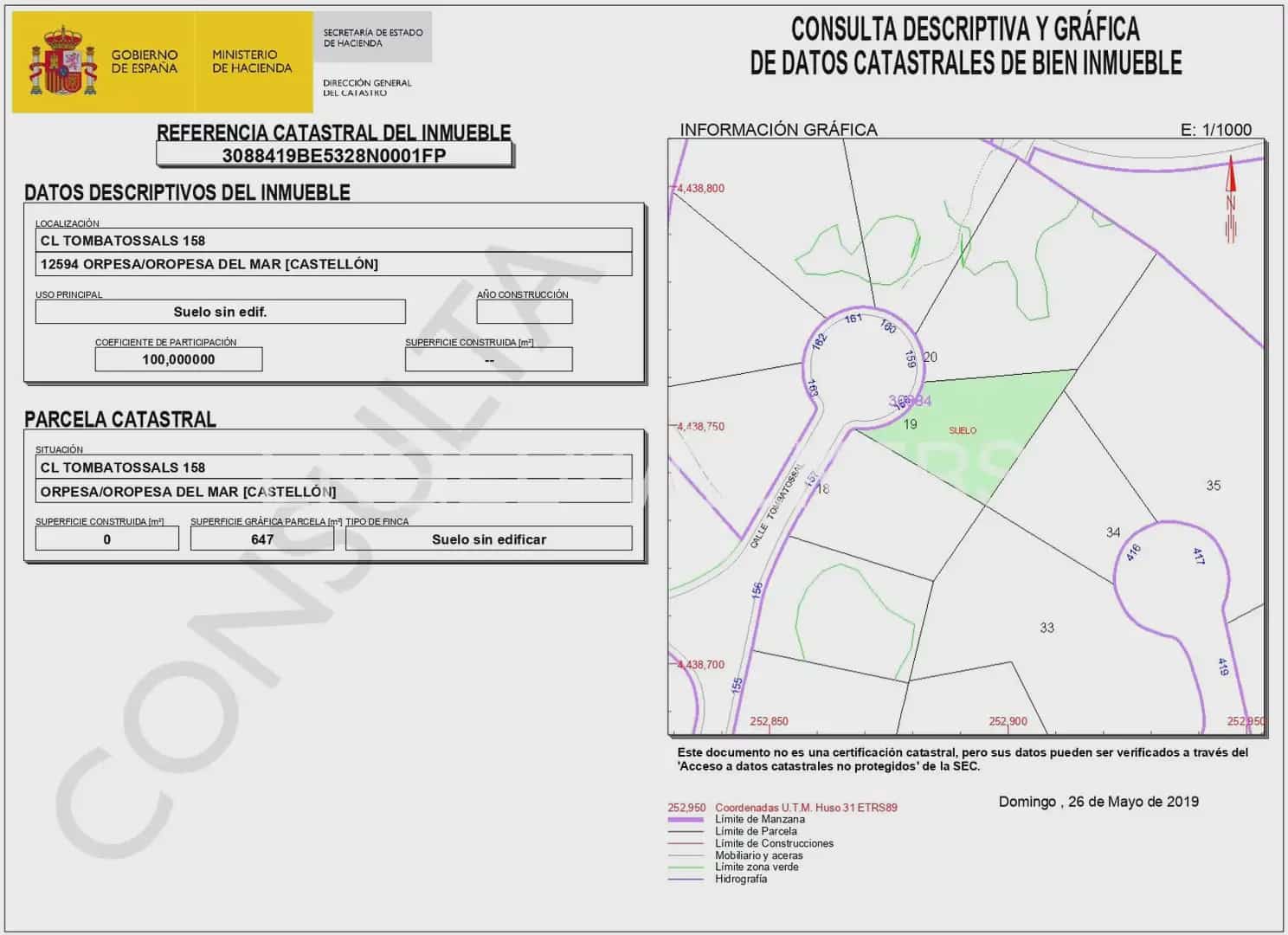Image resolution: width=1288 pixels, height=935 pixels.
Task: Click parcel number 35 on the map
Action: point(1214,486)
